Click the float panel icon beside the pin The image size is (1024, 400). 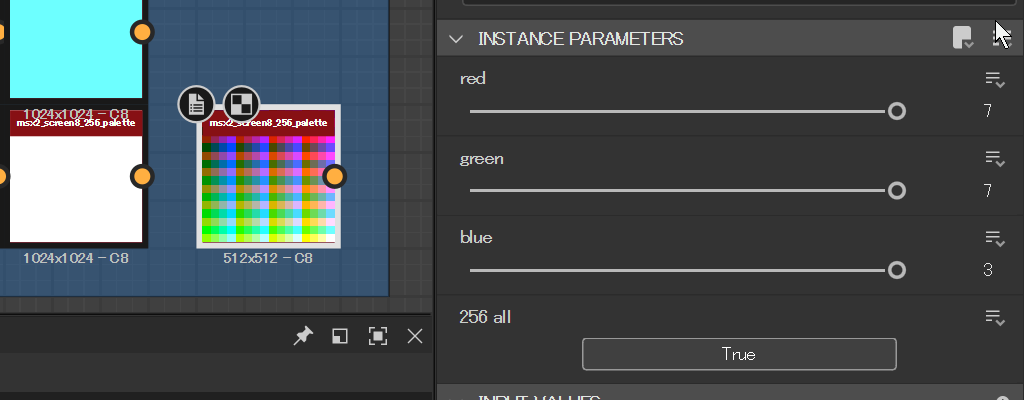[x=340, y=337]
